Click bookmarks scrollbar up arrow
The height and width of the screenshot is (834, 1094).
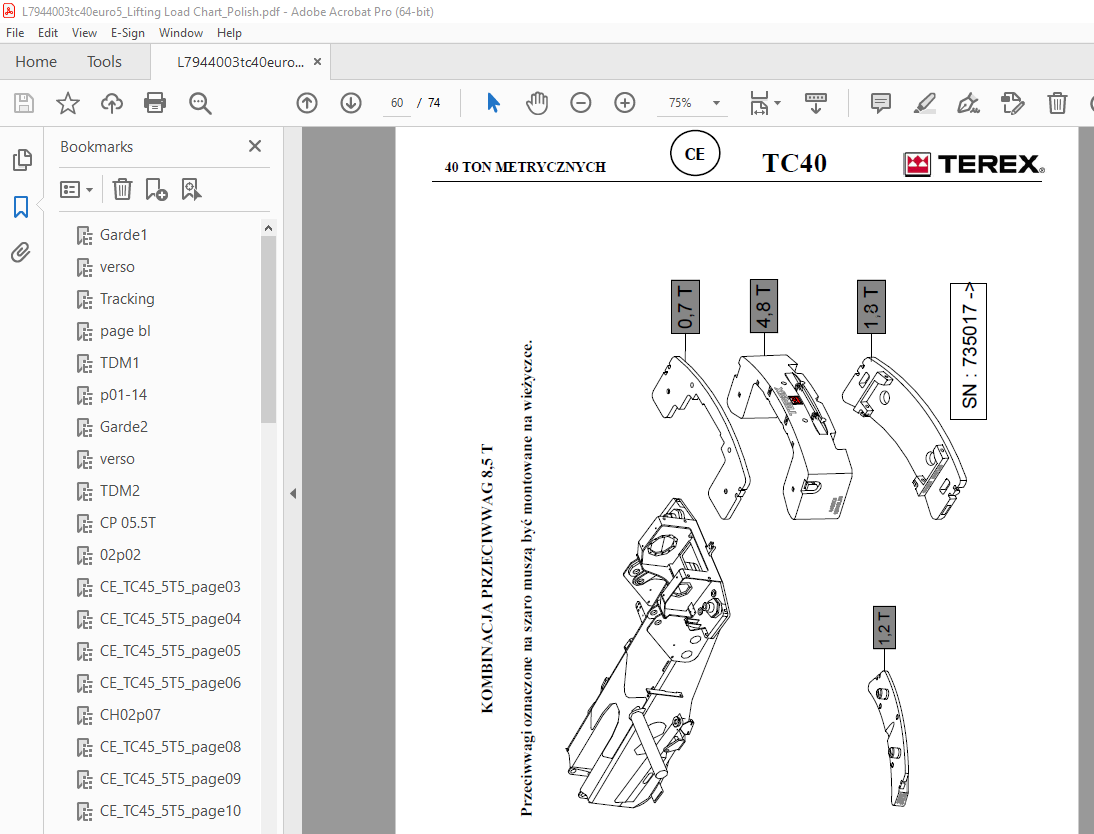(x=269, y=228)
